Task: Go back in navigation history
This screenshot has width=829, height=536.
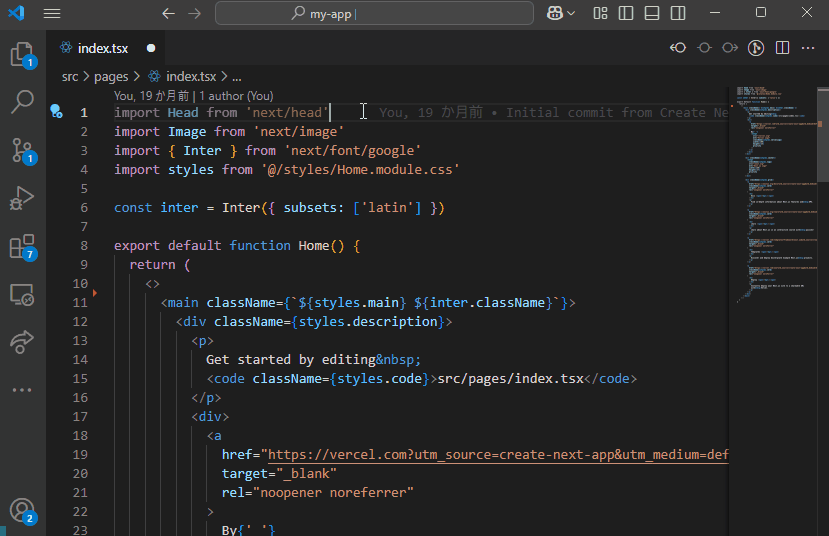Action: point(168,13)
